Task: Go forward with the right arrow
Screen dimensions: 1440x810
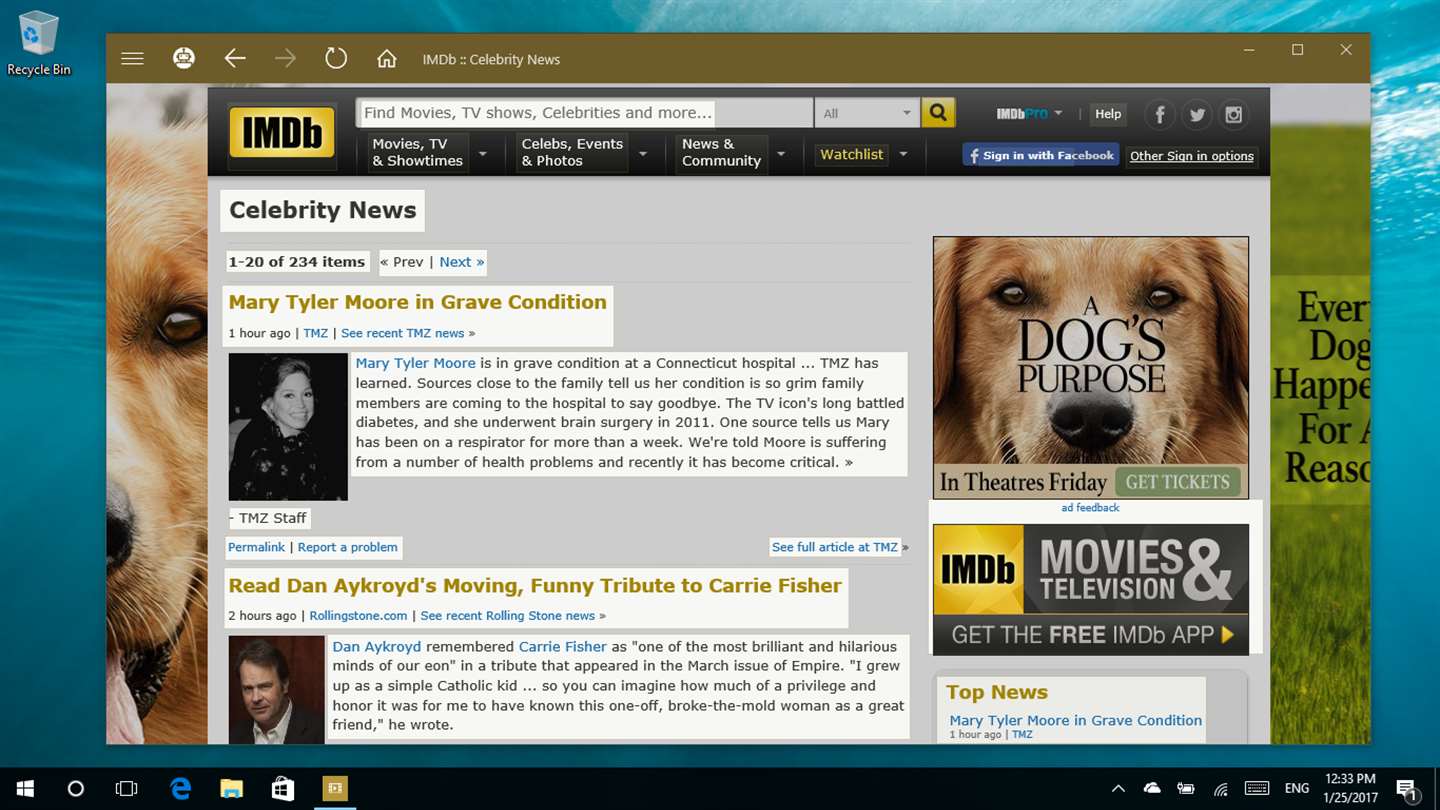Action: click(285, 59)
